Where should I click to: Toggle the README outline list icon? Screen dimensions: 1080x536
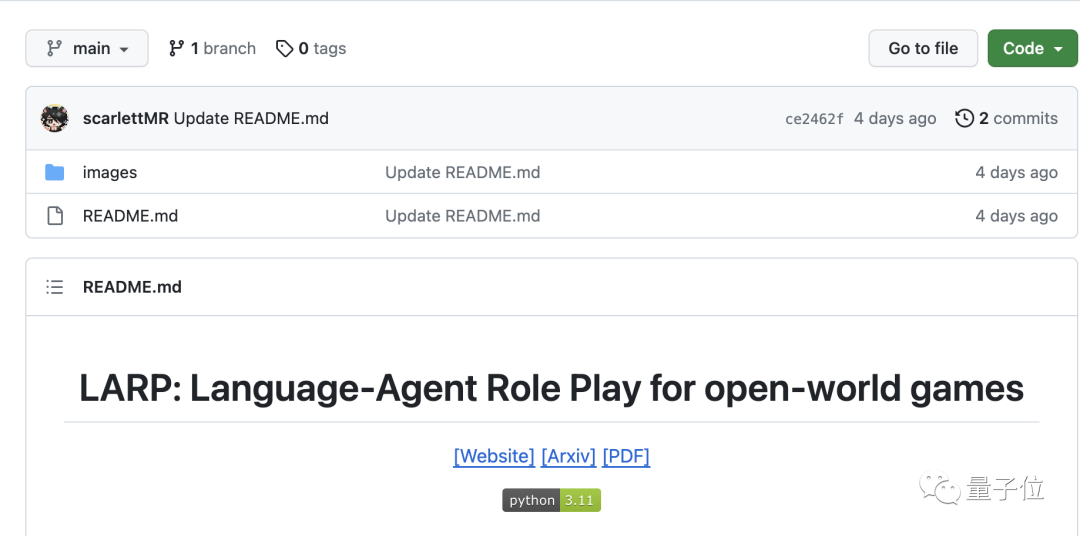pyautogui.click(x=55, y=287)
